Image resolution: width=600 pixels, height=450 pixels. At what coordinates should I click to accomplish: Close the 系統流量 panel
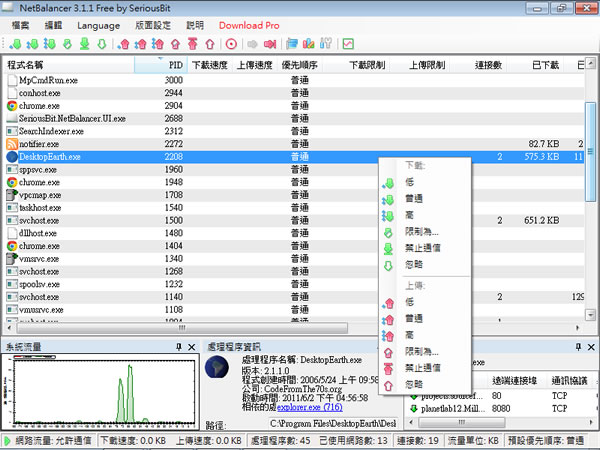pyautogui.click(x=192, y=347)
